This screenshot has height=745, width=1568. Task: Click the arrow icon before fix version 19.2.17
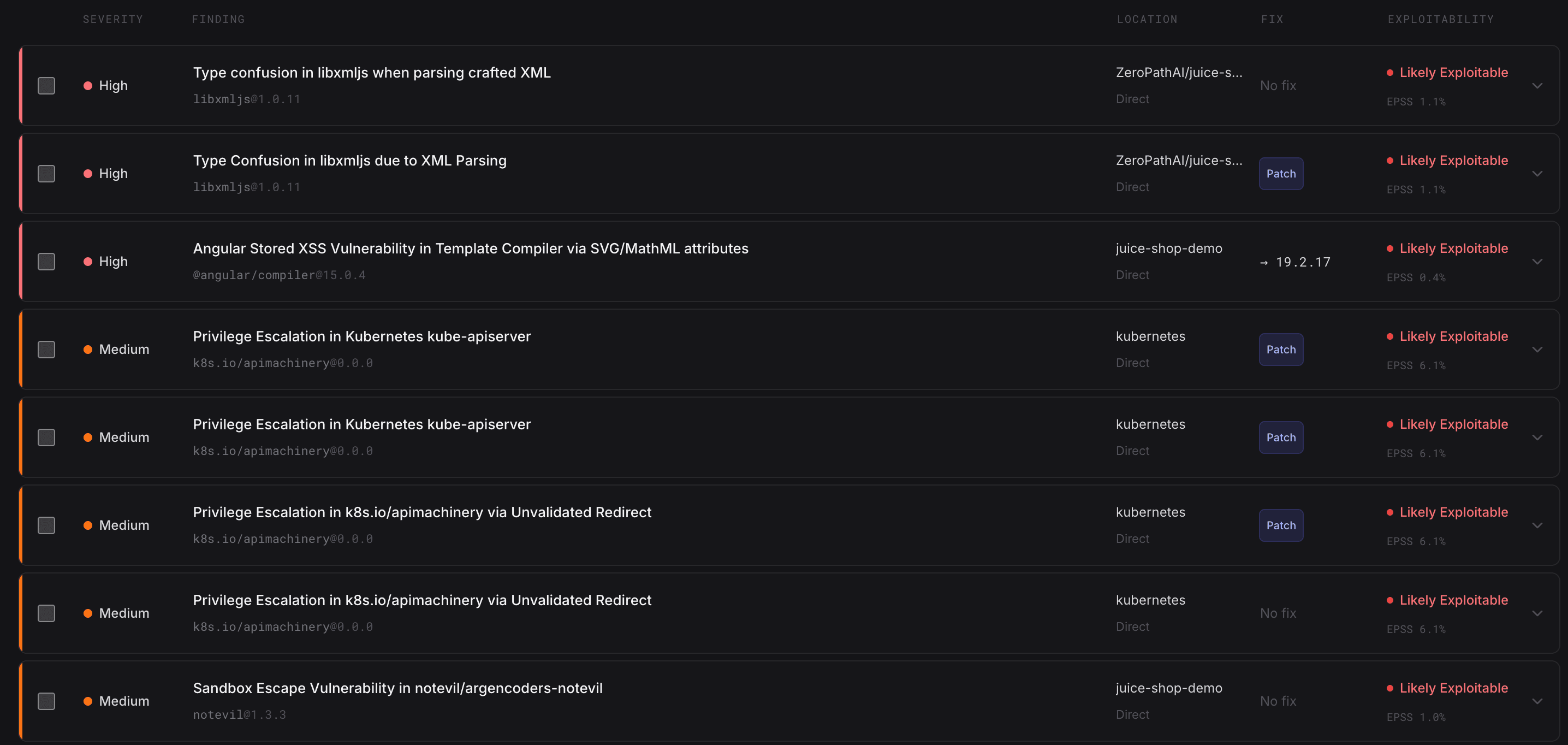pos(1264,263)
